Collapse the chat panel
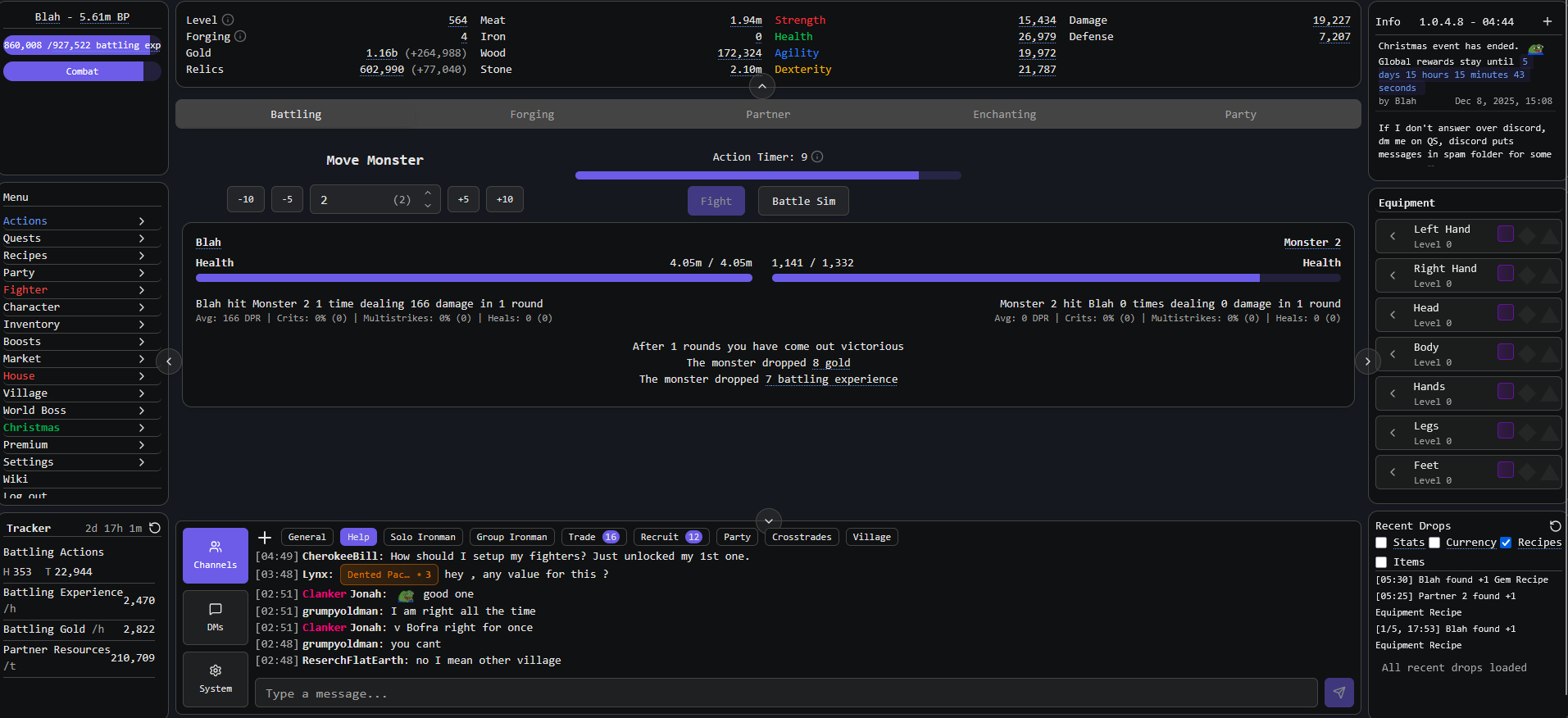This screenshot has height=718, width=1568. pyautogui.click(x=769, y=521)
